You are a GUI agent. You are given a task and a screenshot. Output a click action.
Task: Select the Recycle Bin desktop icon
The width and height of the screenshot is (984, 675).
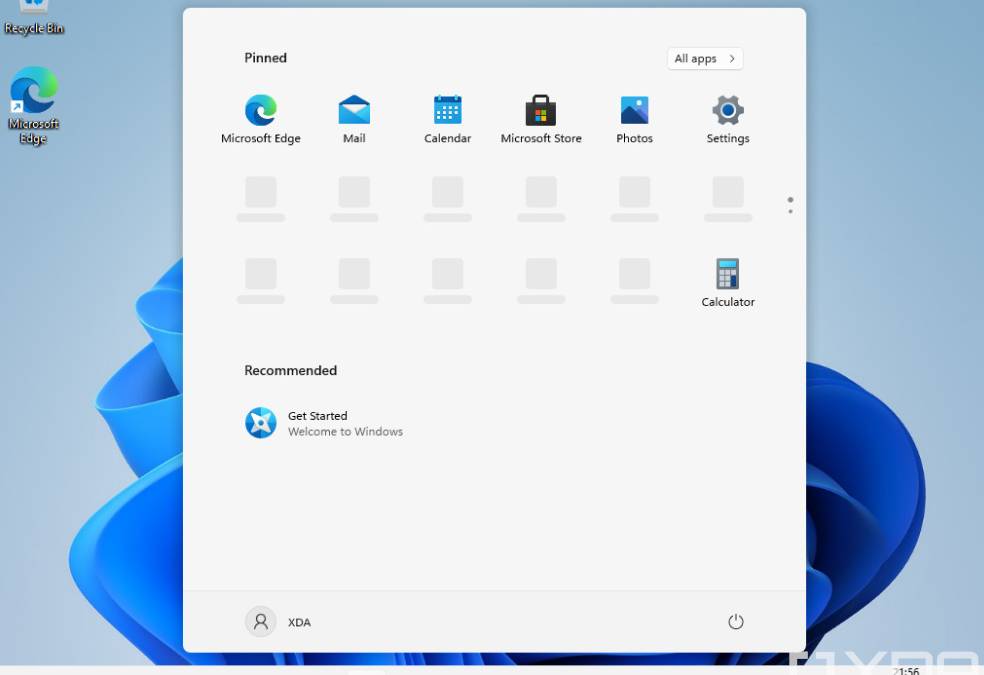pyautogui.click(x=34, y=18)
